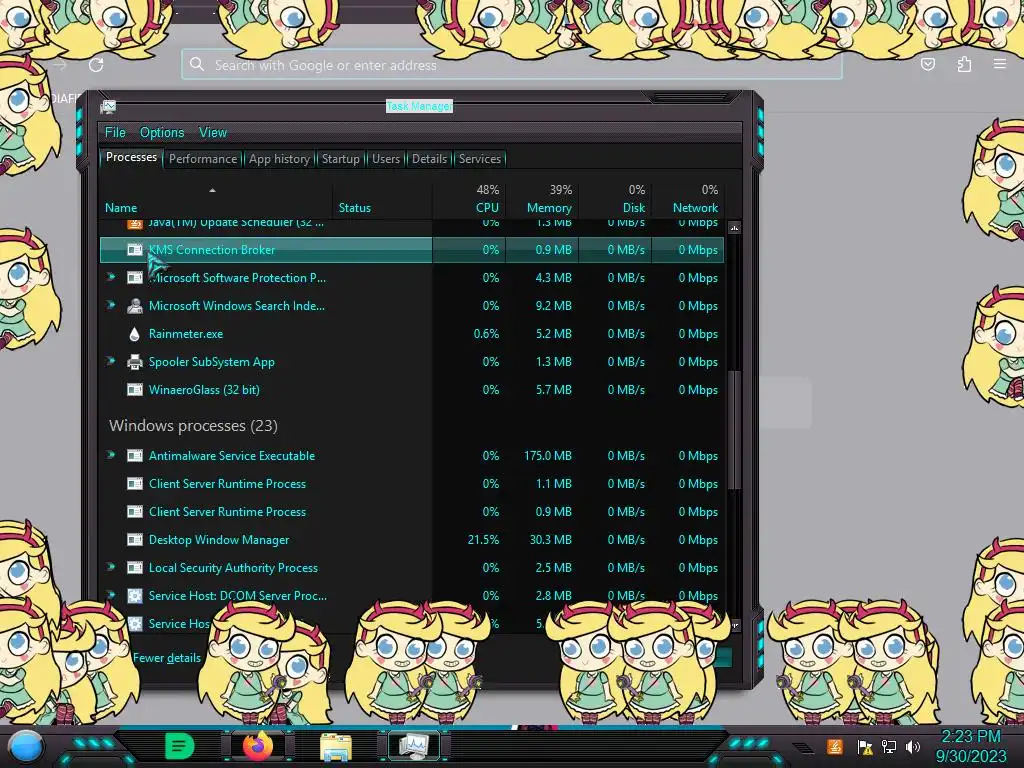This screenshot has width=1024, height=768.
Task: Click the Task Manager taskbar button
Action: click(413, 746)
